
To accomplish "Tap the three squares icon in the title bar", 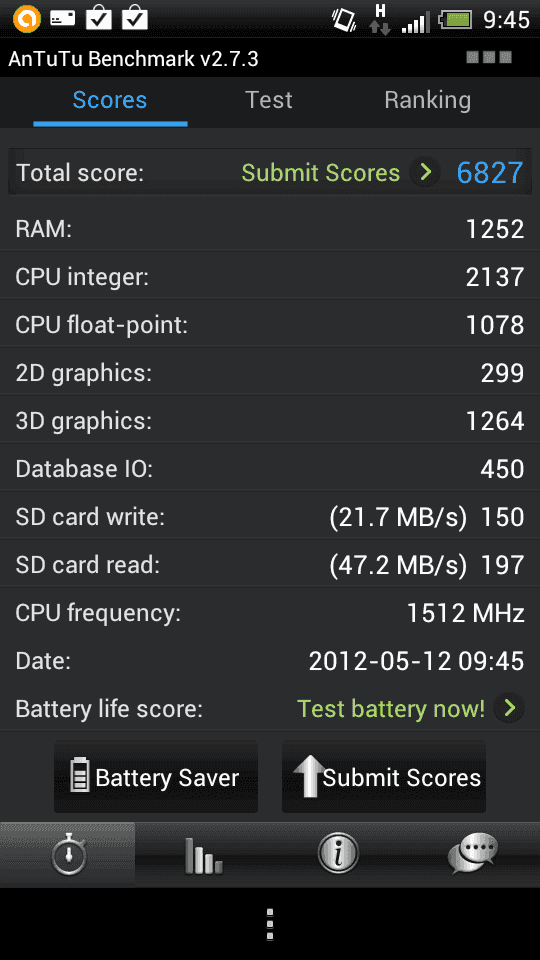I will coord(489,58).
